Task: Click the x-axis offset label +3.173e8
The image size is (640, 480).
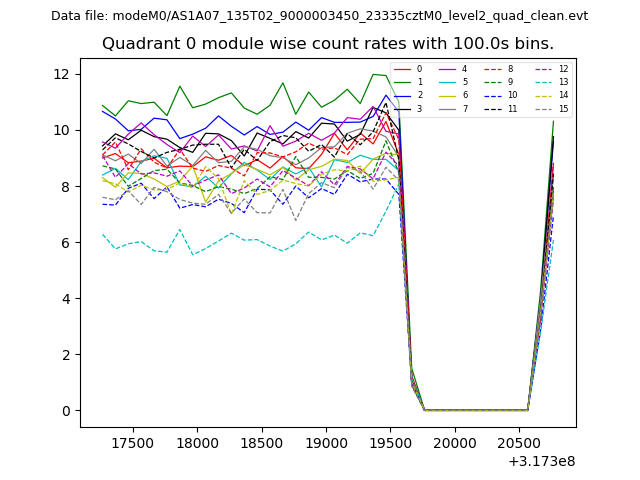Action: pyautogui.click(x=541, y=461)
